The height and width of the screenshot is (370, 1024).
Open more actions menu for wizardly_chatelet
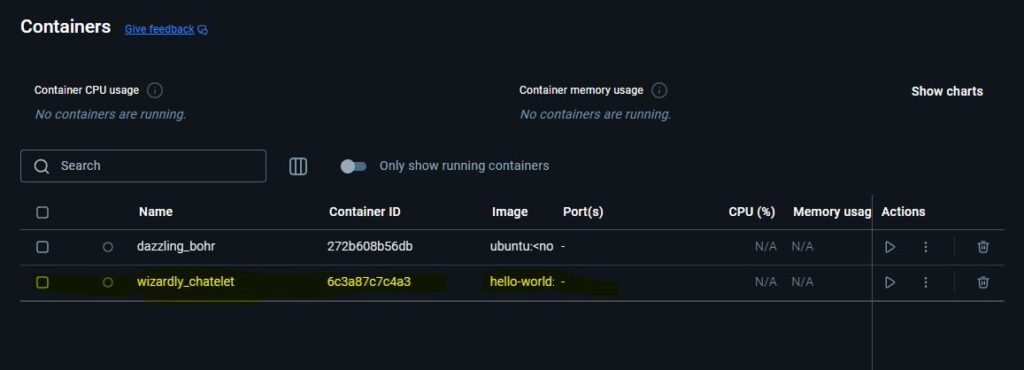coord(925,283)
